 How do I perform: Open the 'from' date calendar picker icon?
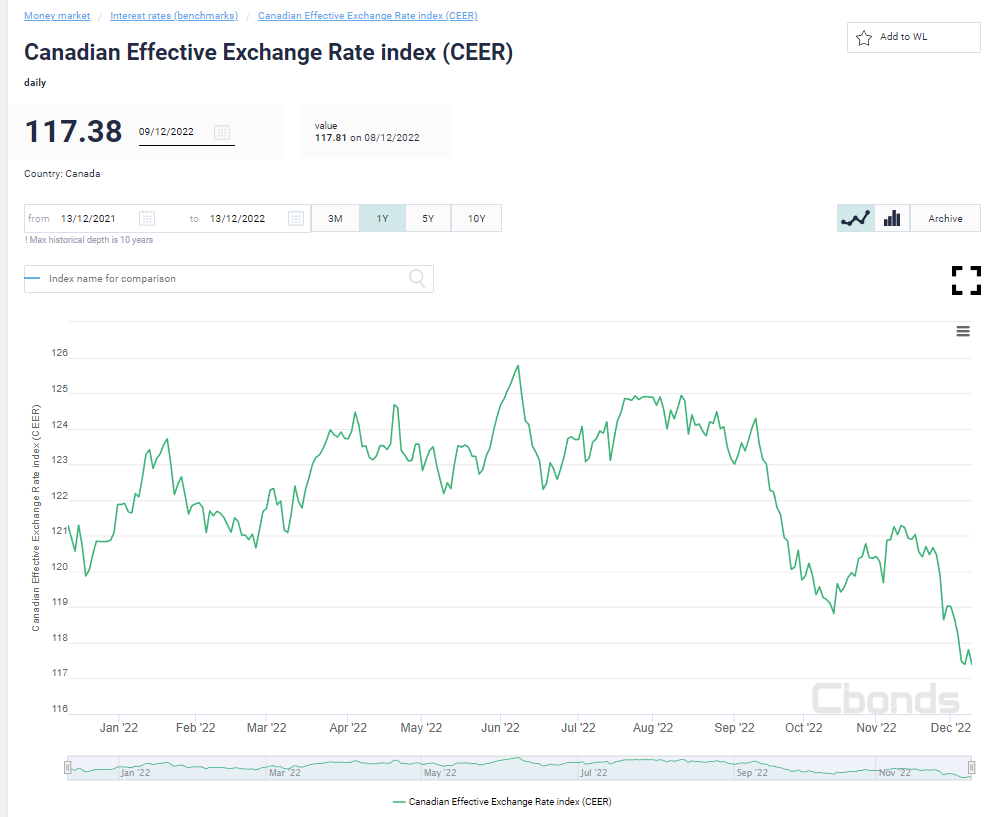[x=147, y=218]
